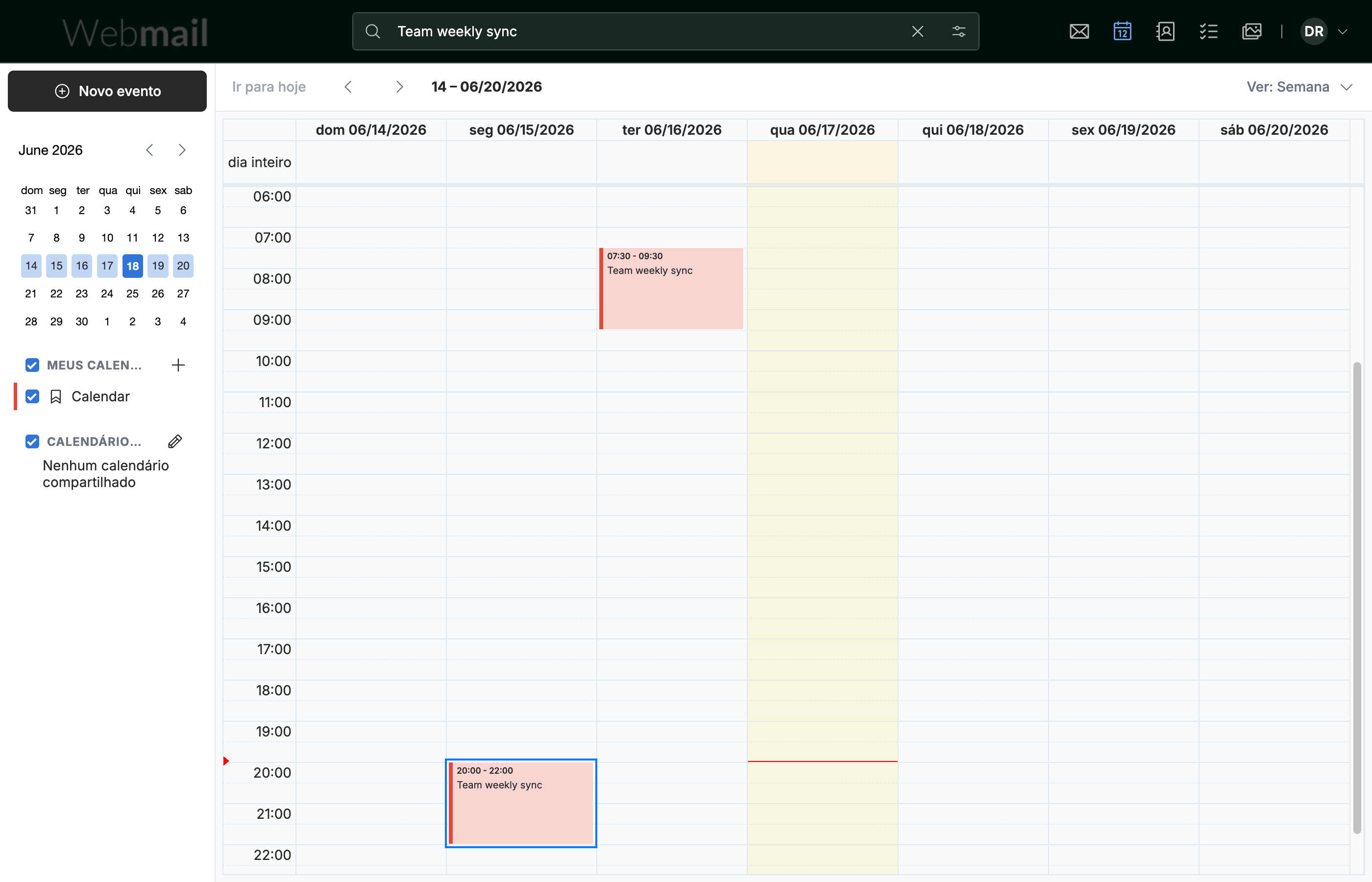
Task: Click the qui 06/18/2026 column header
Action: click(x=973, y=130)
